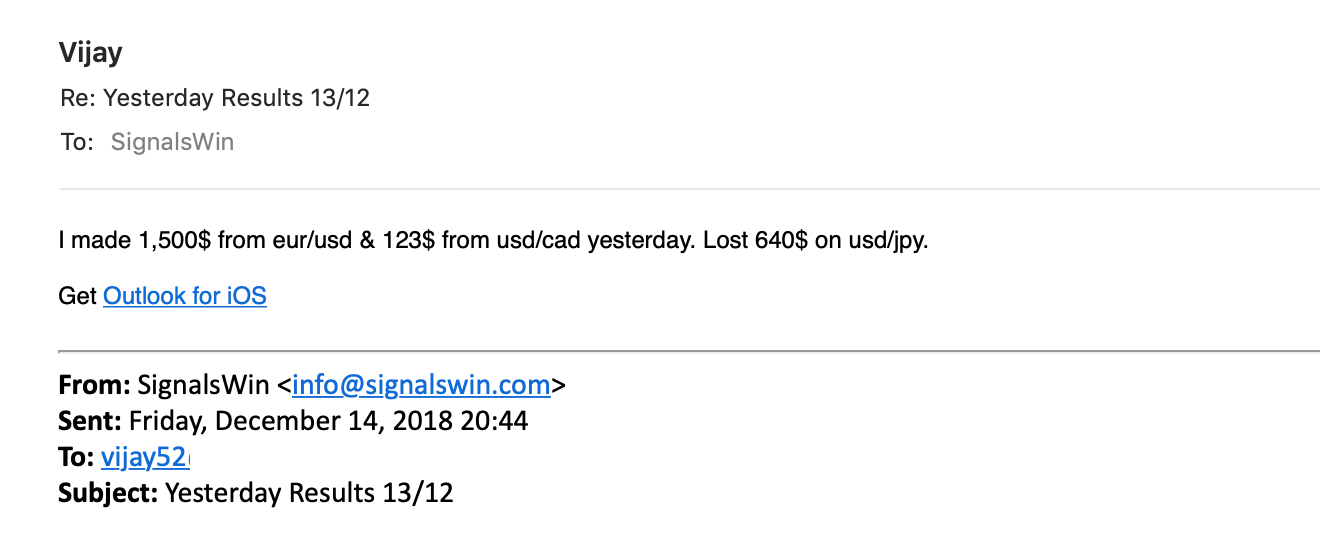Select the subject line Re: Yesterday Results 13/12

215,98
